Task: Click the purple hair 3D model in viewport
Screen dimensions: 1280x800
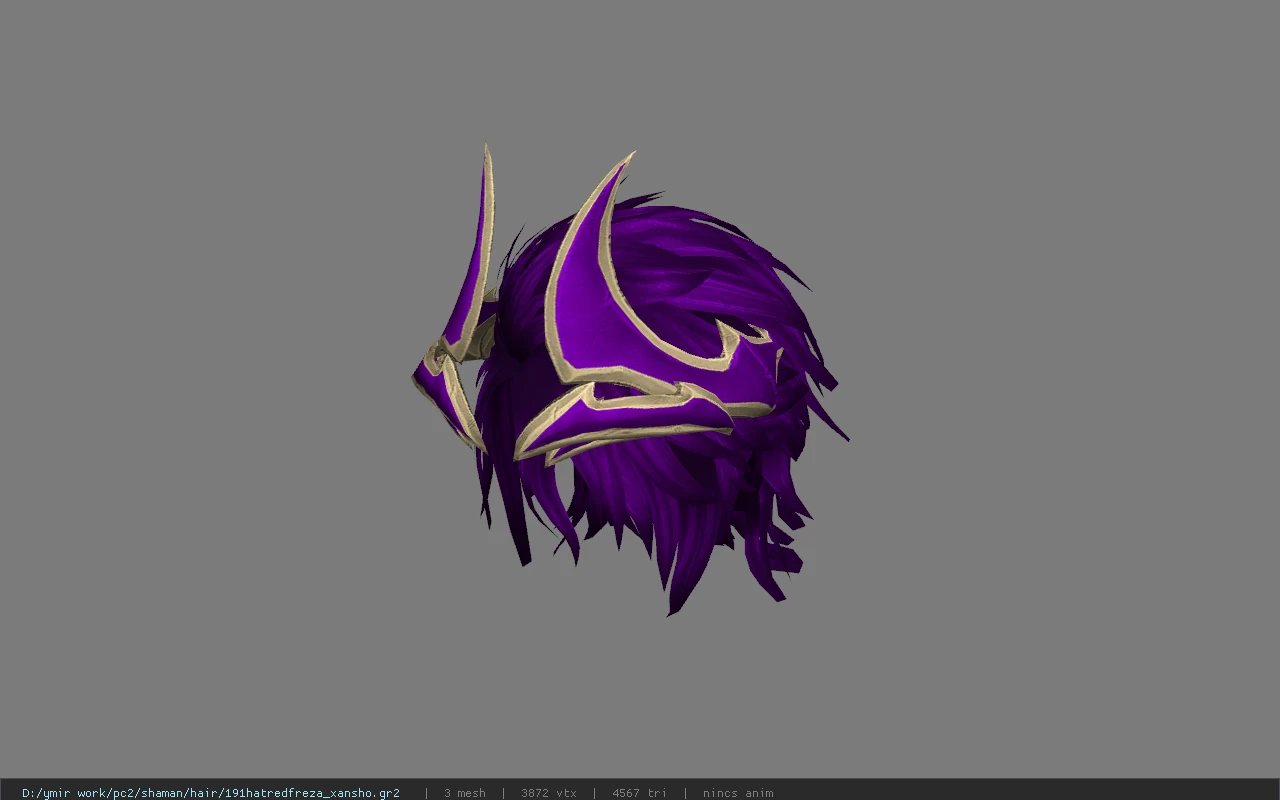Action: pos(630,380)
